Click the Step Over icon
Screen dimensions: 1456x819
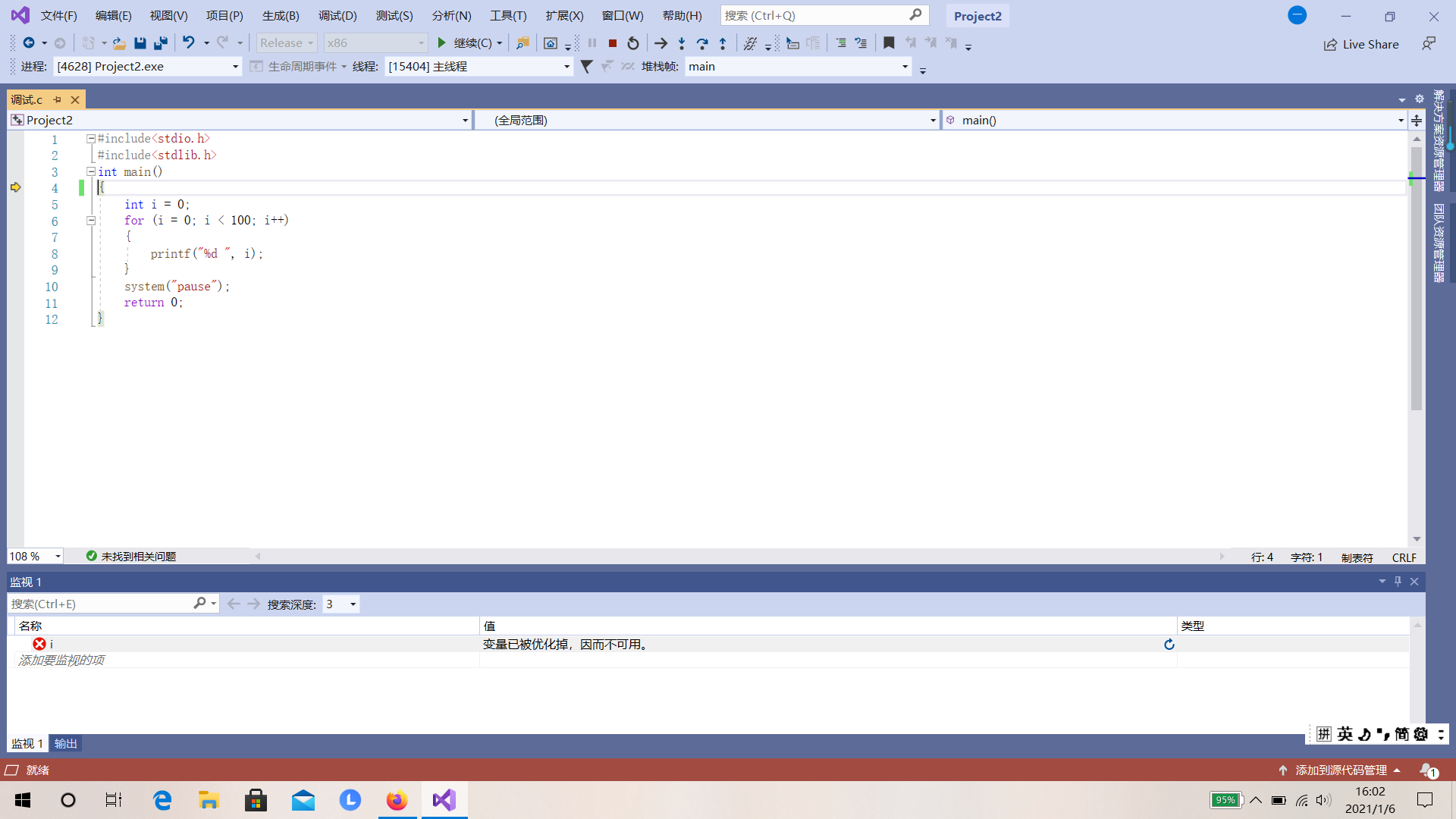[x=702, y=43]
